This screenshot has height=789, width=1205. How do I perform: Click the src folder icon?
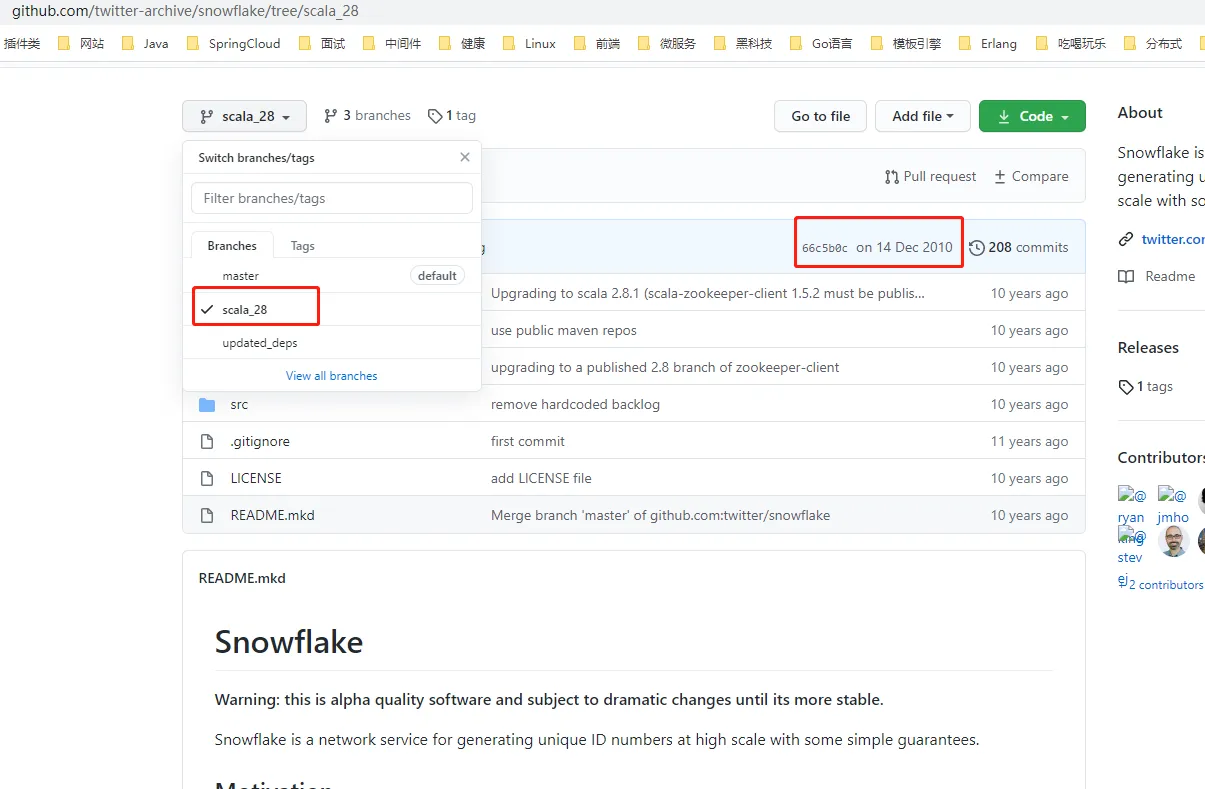click(x=207, y=404)
